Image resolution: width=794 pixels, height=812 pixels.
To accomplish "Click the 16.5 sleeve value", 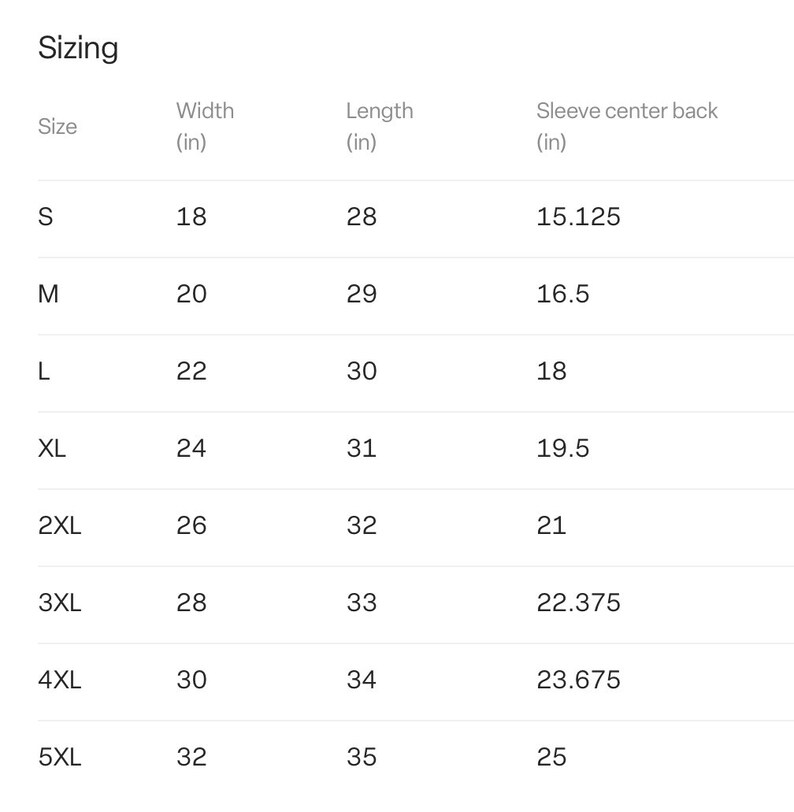I will click(562, 294).
